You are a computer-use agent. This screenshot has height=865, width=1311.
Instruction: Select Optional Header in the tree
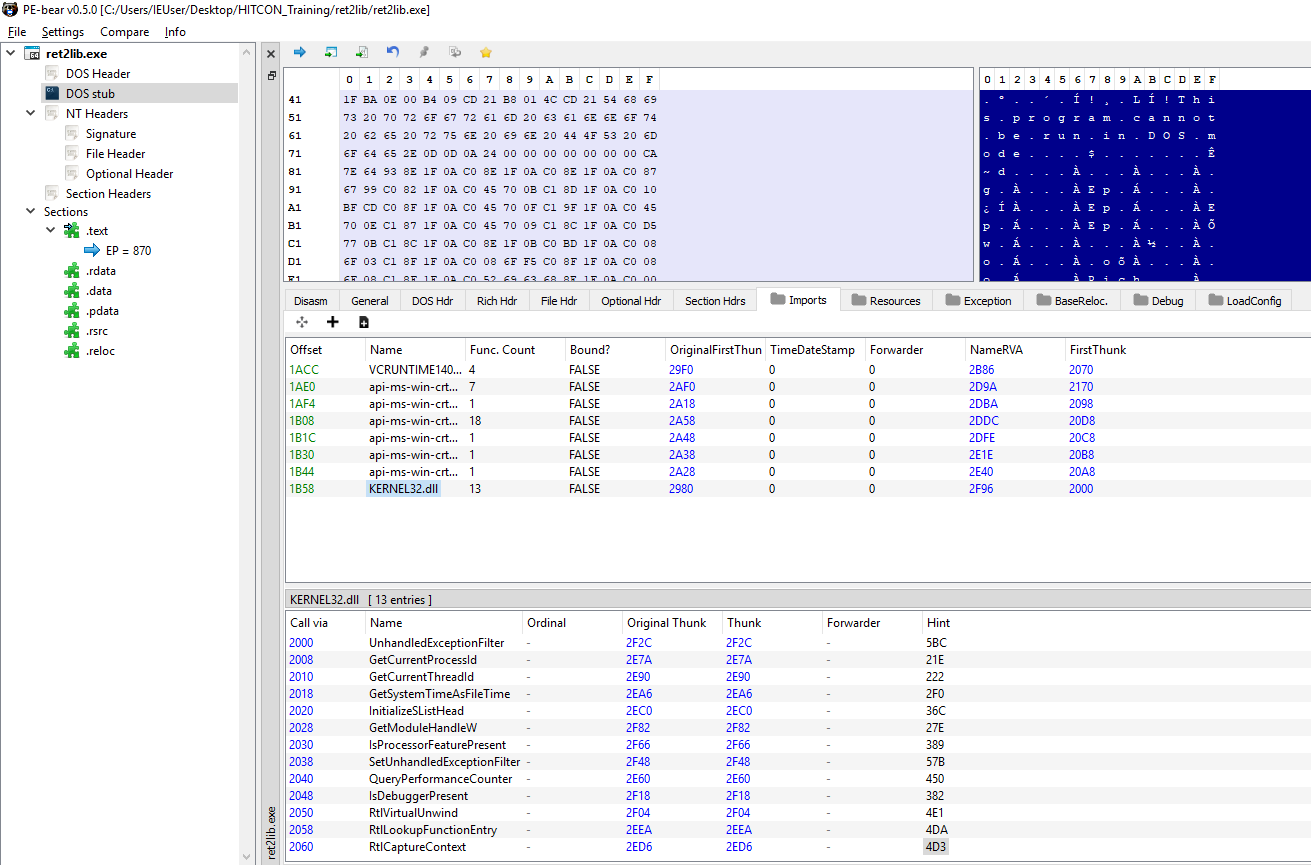pos(129,174)
